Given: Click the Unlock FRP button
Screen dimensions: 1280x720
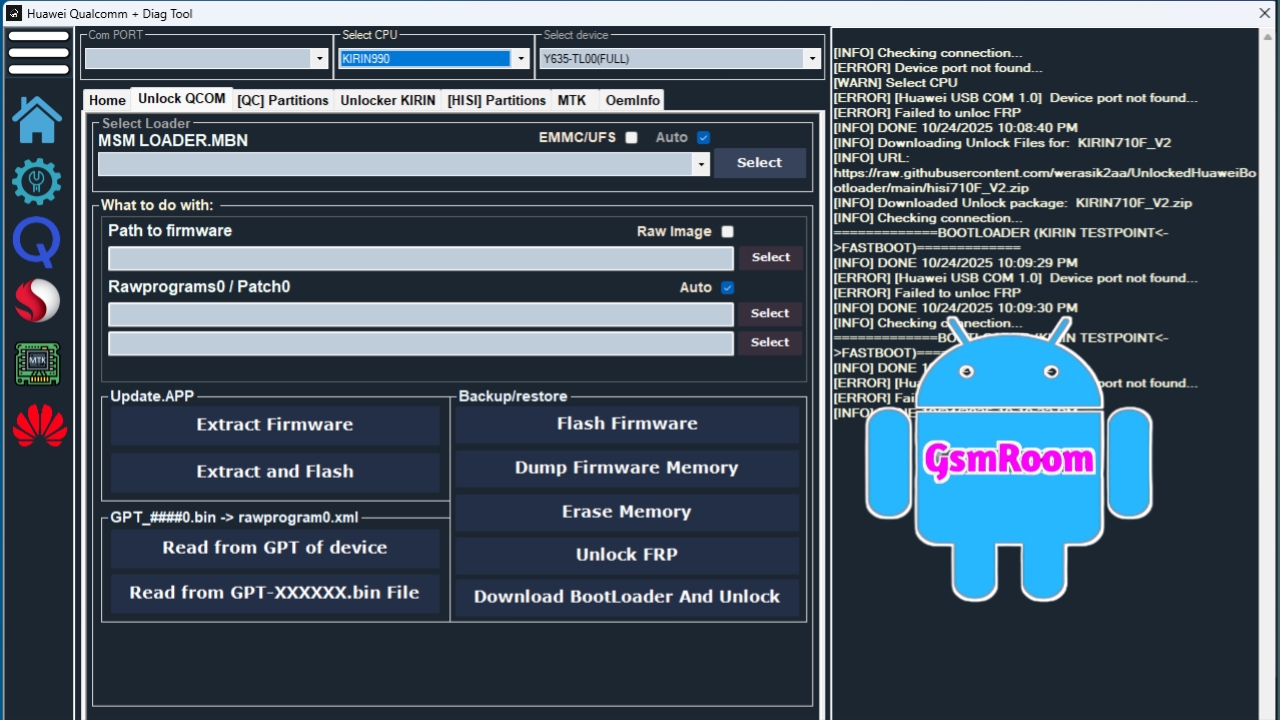Looking at the screenshot, I should (626, 555).
